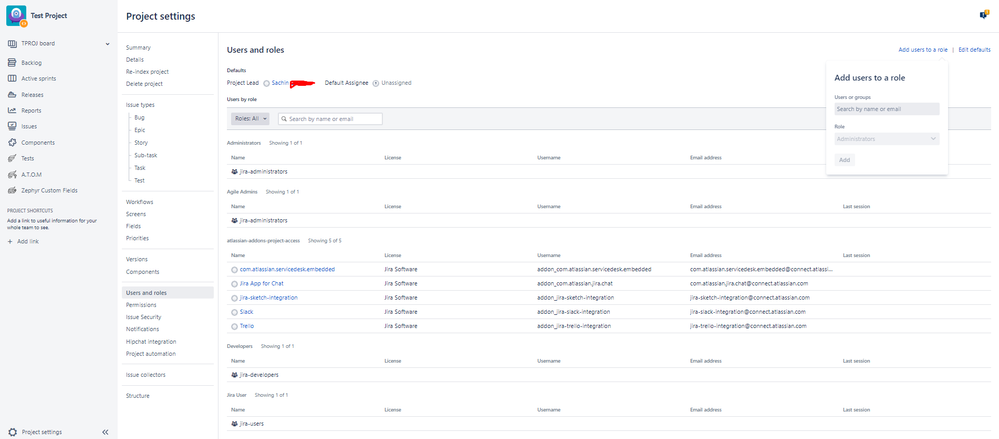Open the Components puzzle icon
The width and height of the screenshot is (999, 439).
[x=12, y=143]
